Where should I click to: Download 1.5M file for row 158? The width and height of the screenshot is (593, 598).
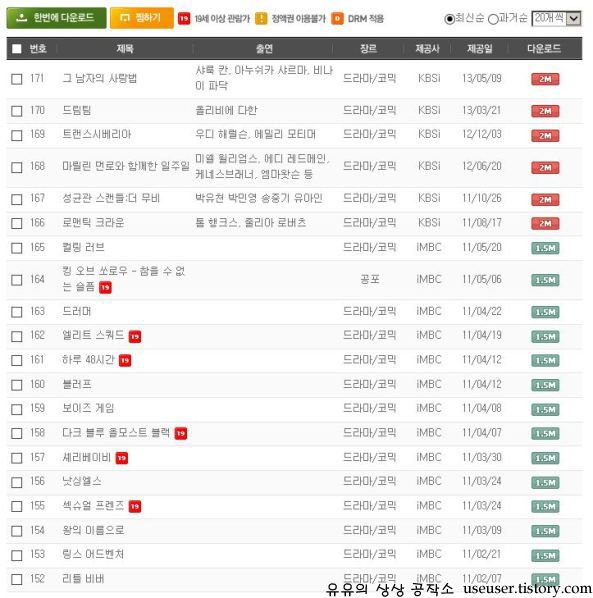[x=545, y=434]
